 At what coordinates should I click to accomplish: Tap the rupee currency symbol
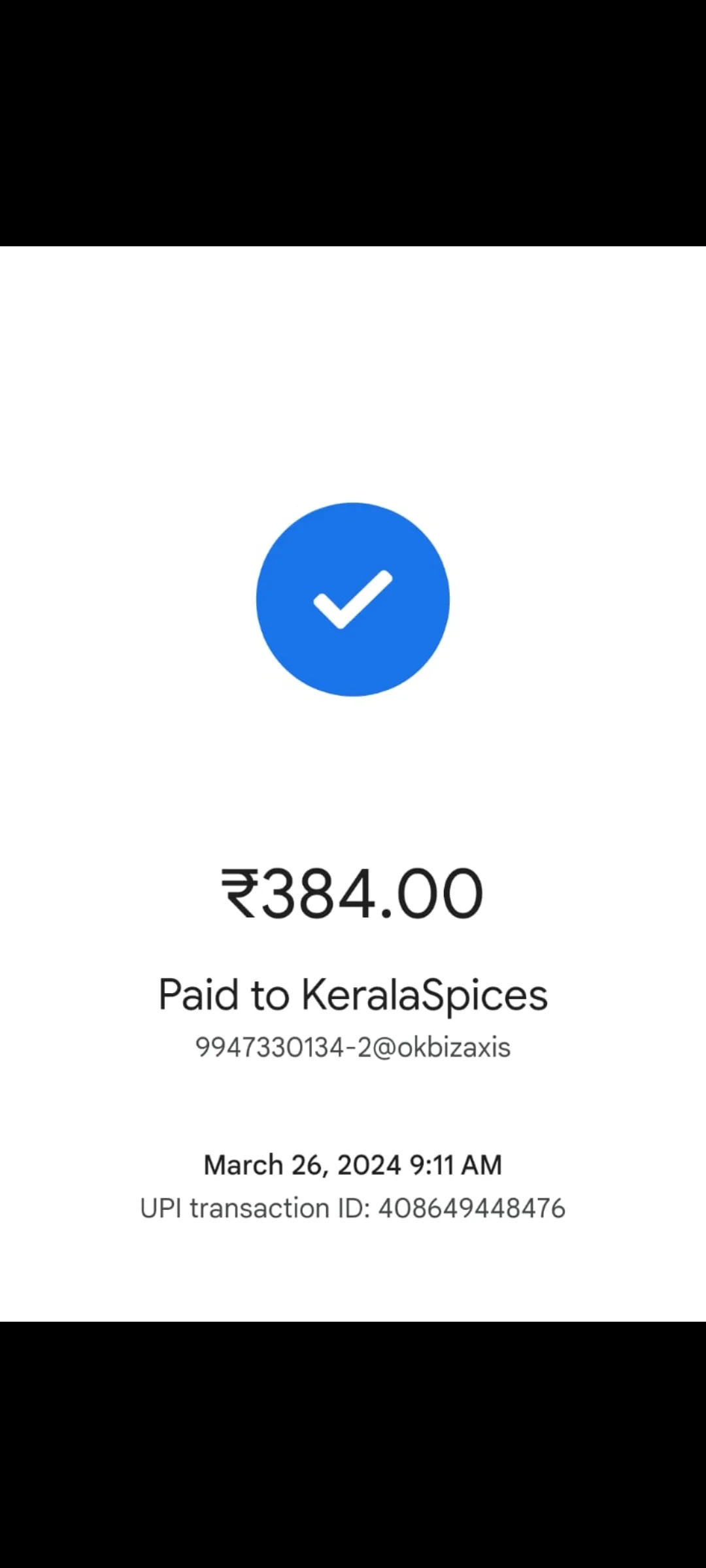click(x=241, y=893)
